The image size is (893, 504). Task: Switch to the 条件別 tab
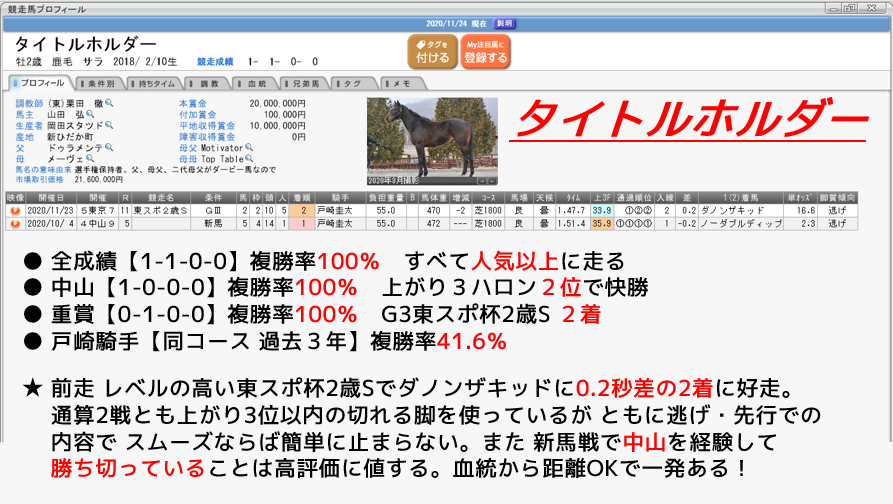(x=105, y=83)
